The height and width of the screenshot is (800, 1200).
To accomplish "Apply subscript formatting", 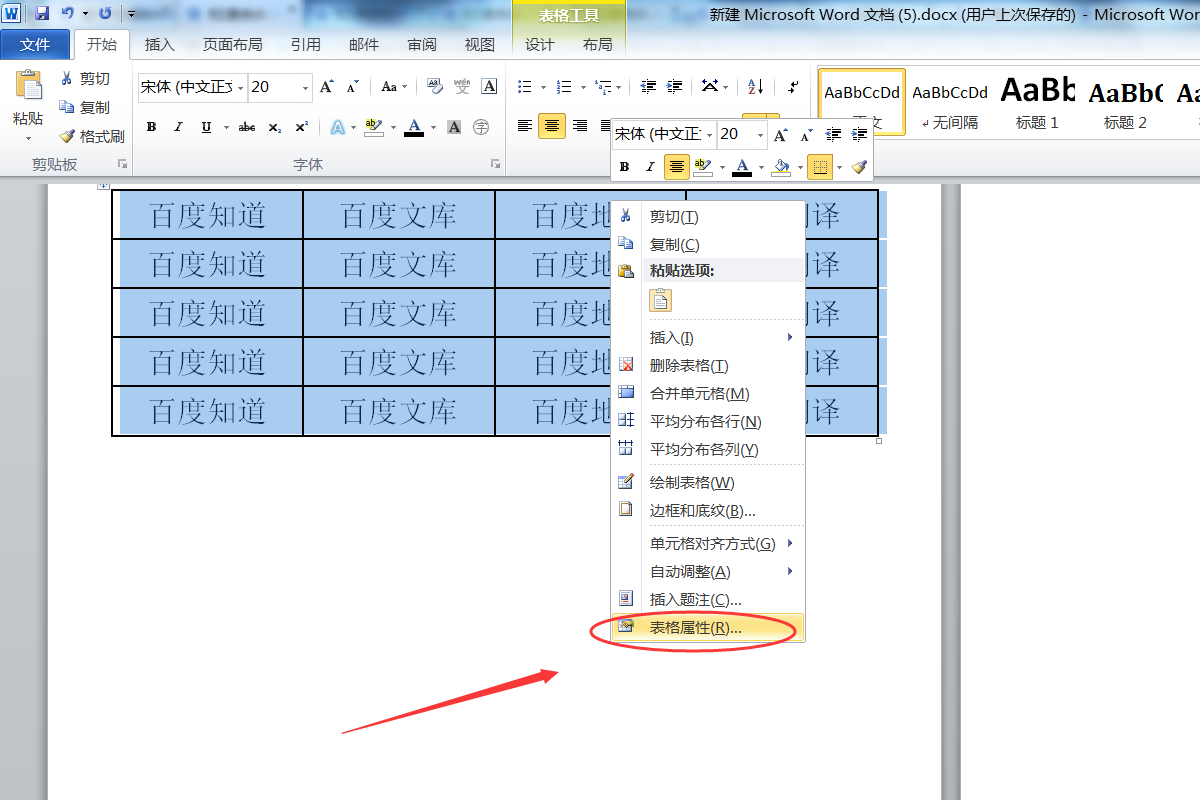I will (275, 127).
